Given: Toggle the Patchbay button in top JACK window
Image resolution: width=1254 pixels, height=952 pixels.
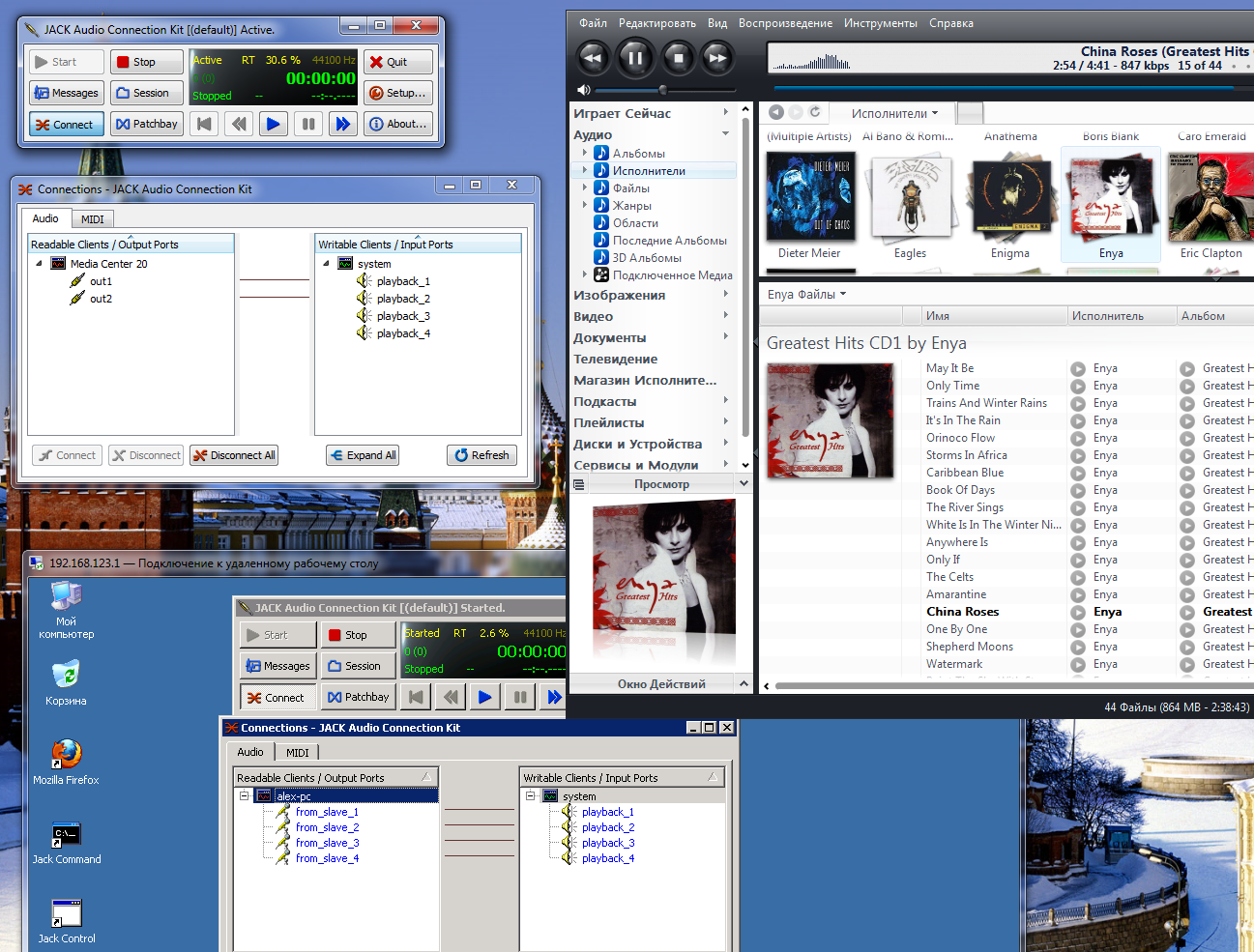Looking at the screenshot, I should 147,124.
